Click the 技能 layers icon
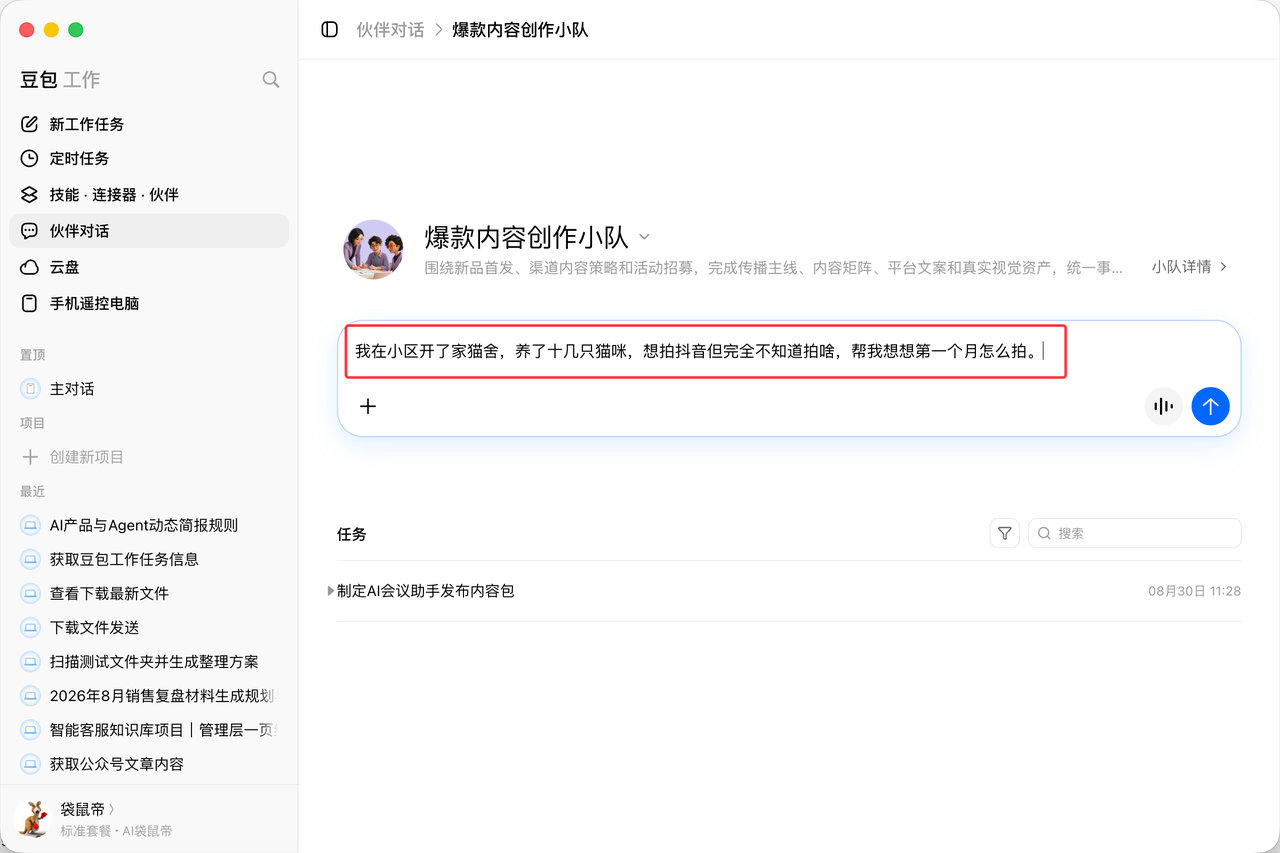This screenshot has width=1280, height=853. 30,195
